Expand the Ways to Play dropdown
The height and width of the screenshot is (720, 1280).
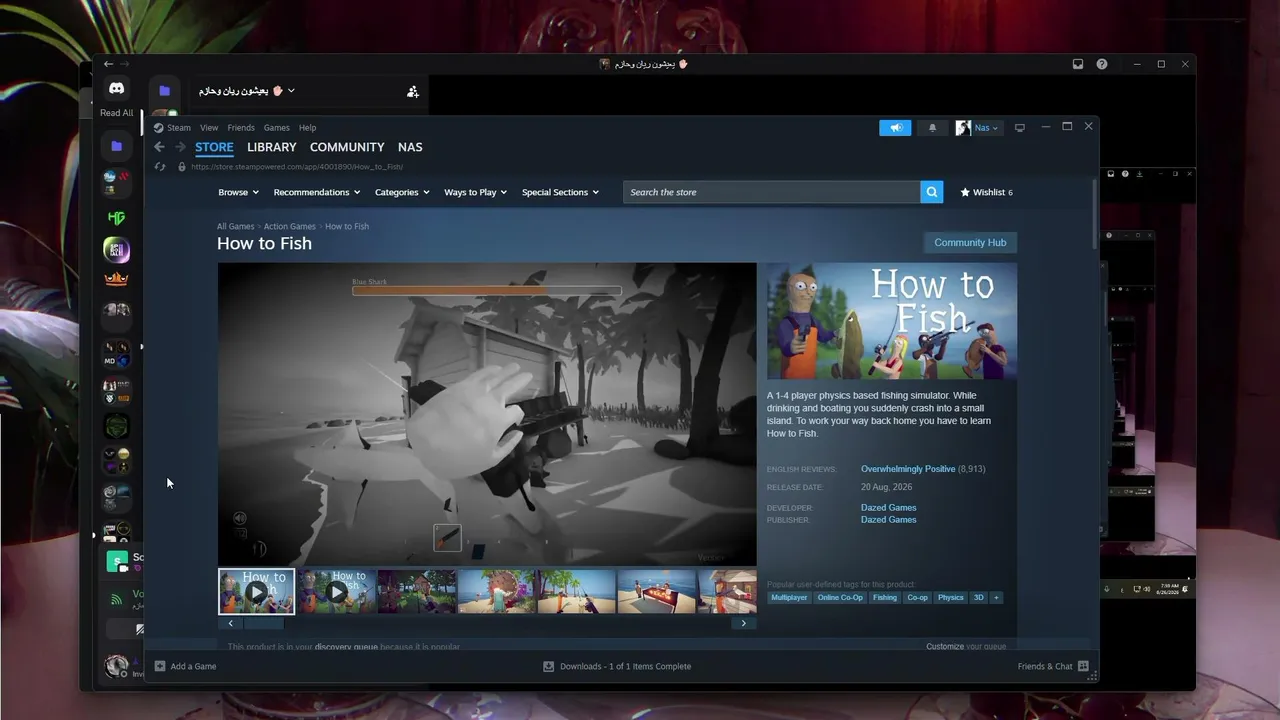[475, 192]
